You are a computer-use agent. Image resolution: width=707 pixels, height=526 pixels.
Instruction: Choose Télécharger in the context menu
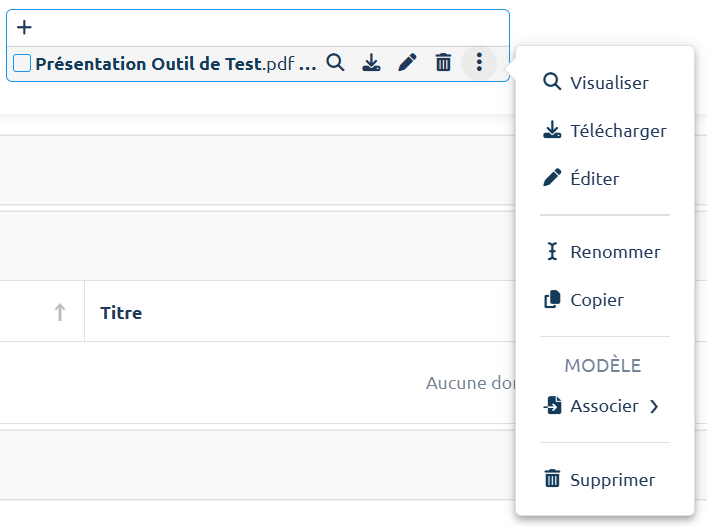(x=617, y=131)
